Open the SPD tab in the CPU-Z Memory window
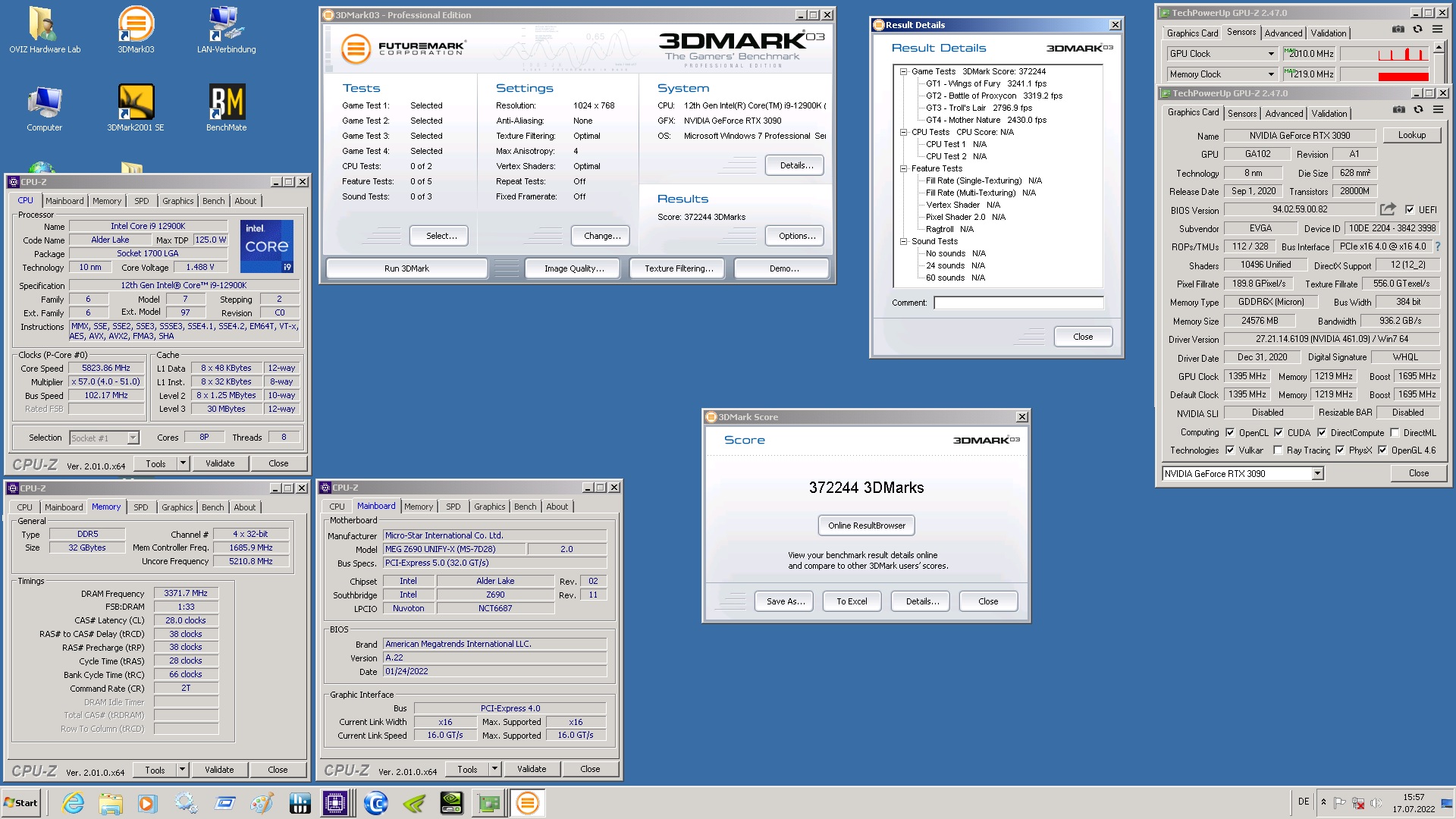 [141, 507]
